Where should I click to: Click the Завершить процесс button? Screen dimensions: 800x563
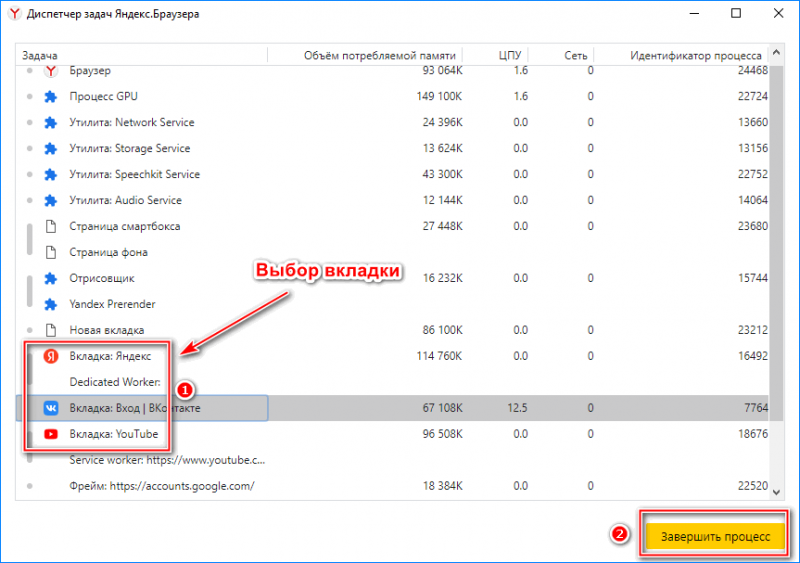(715, 536)
